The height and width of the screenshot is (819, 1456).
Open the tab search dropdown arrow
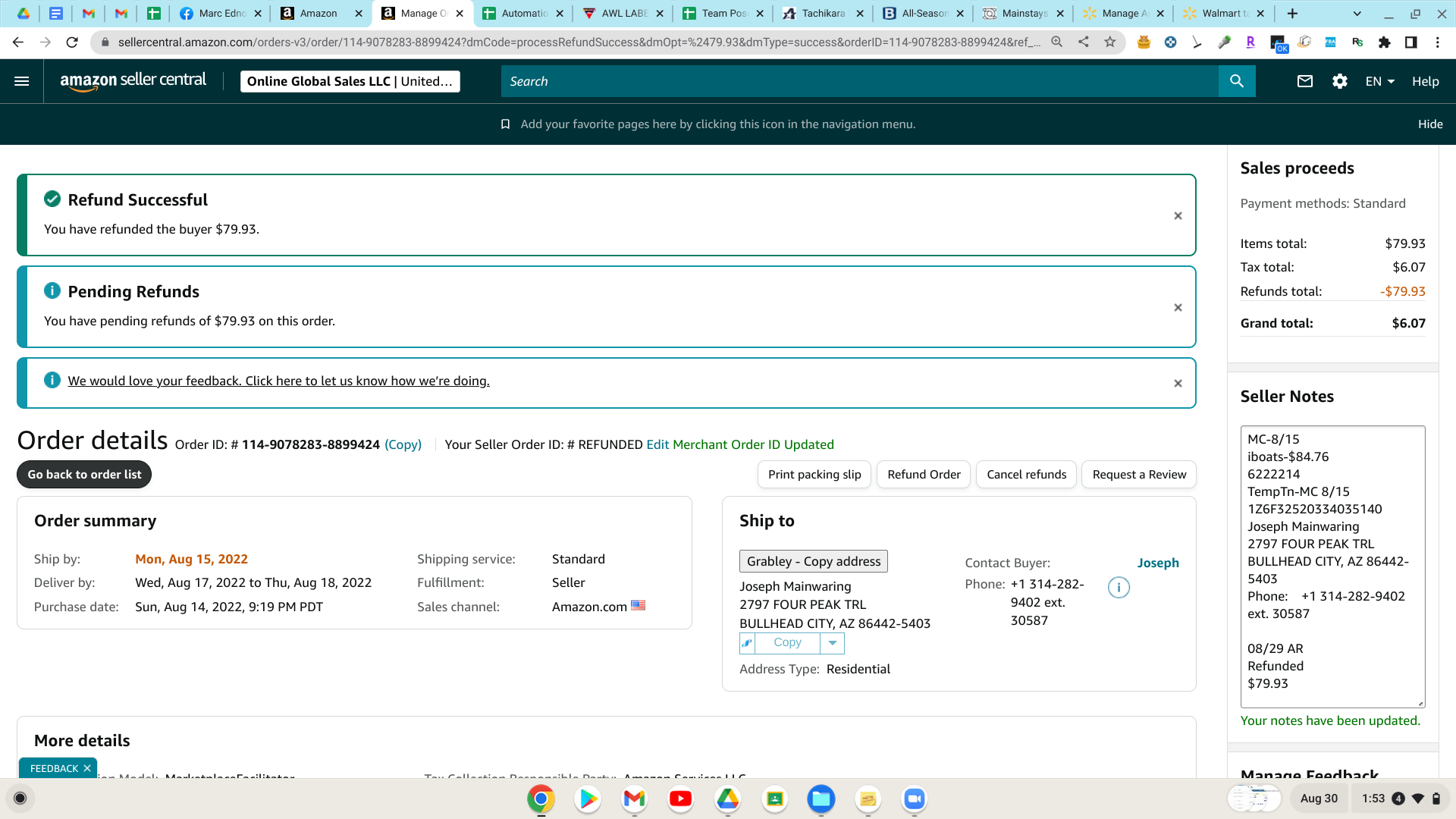coord(1357,14)
